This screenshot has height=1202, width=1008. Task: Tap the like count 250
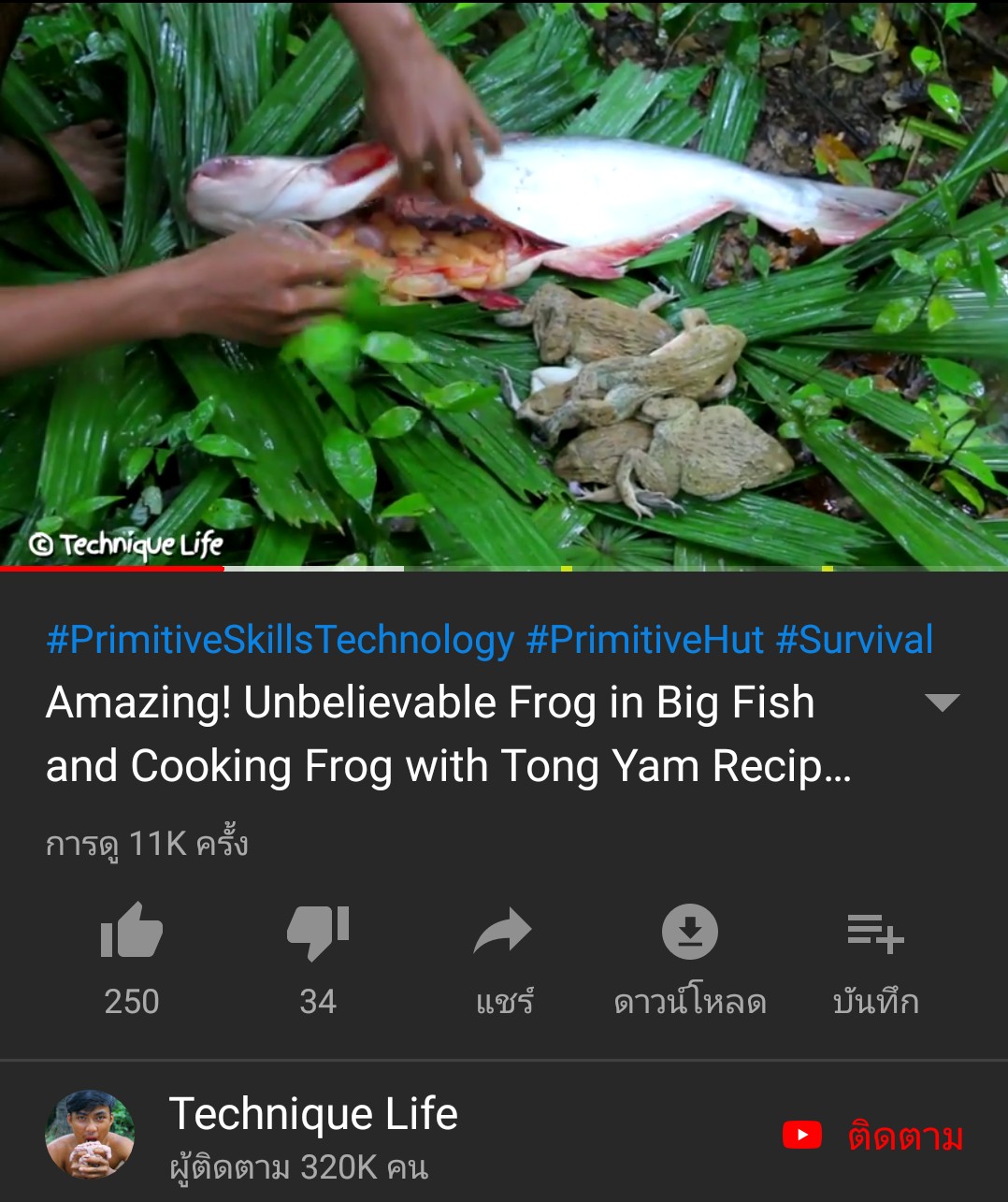(132, 1002)
